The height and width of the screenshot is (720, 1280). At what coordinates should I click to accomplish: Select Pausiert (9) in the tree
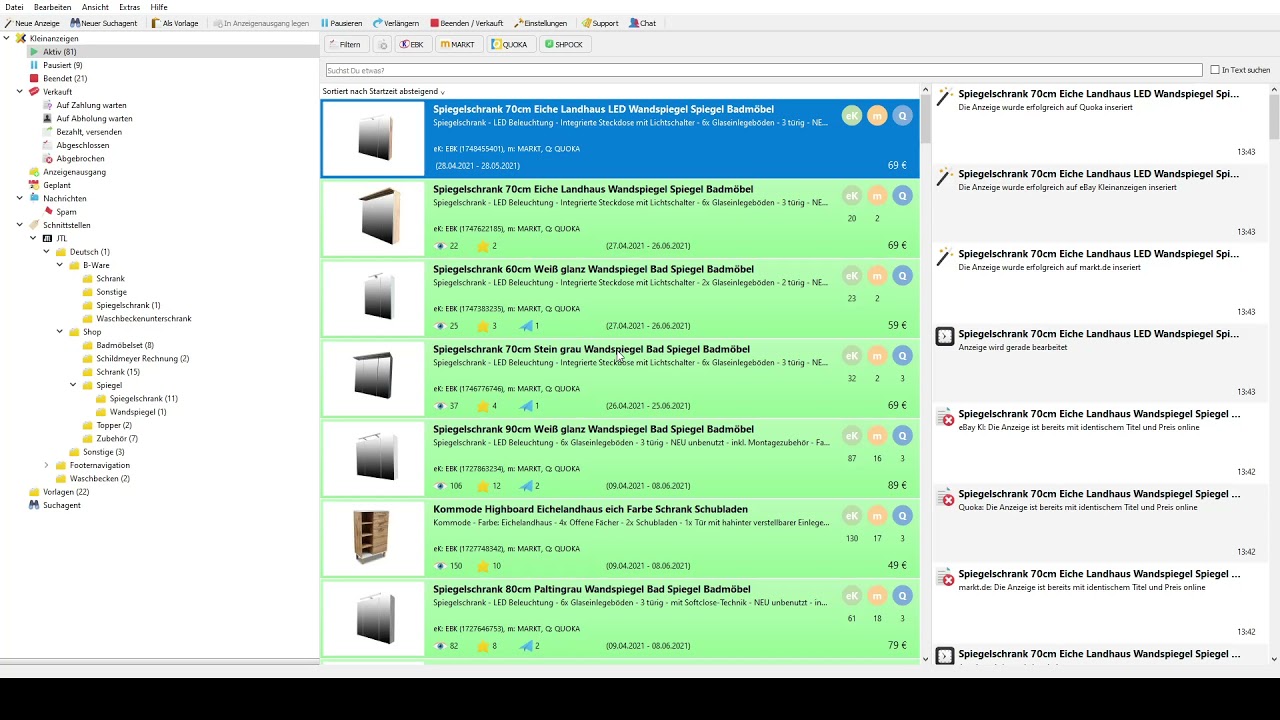[x=62, y=65]
